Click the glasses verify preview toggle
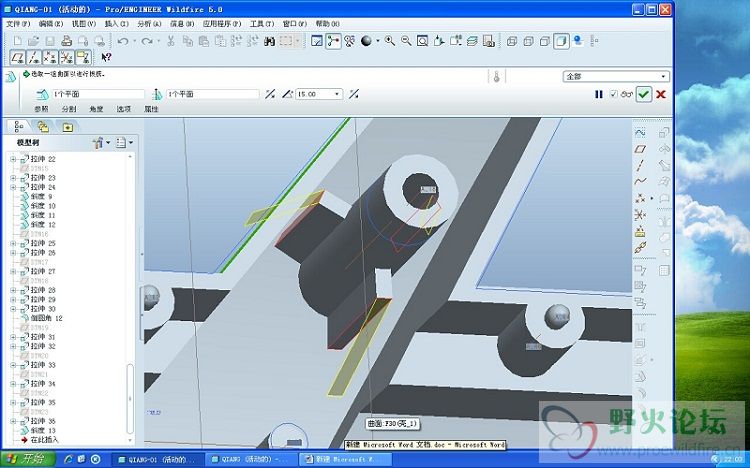 click(x=627, y=94)
